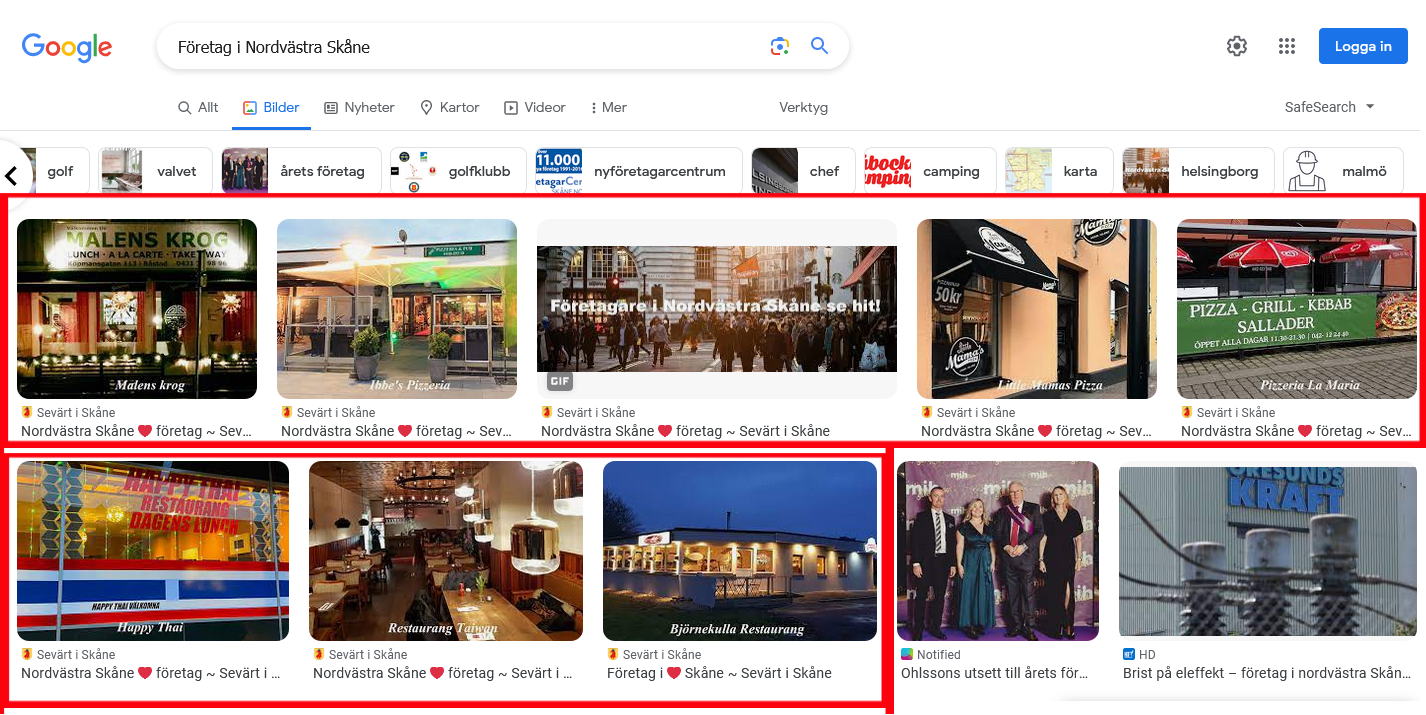Expand the SafeSearch dropdown
Image resolution: width=1426 pixels, height=715 pixels.
click(1330, 107)
